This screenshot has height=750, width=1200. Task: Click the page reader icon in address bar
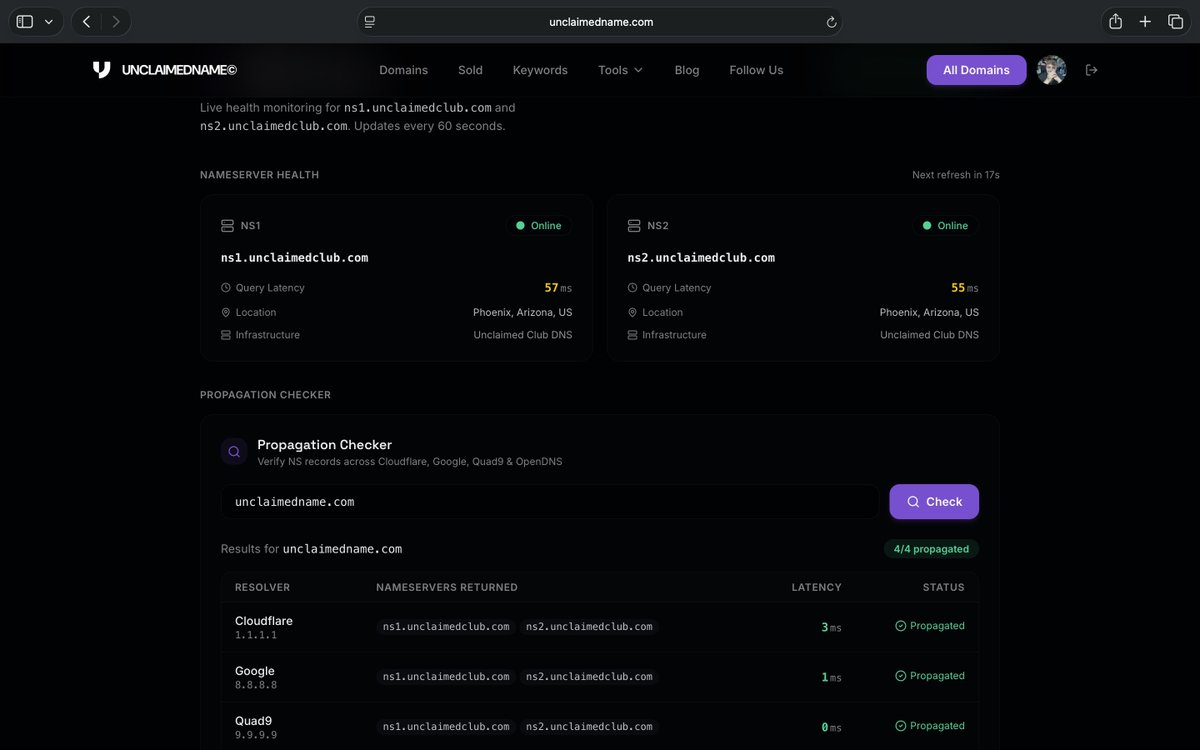pyautogui.click(x=370, y=21)
